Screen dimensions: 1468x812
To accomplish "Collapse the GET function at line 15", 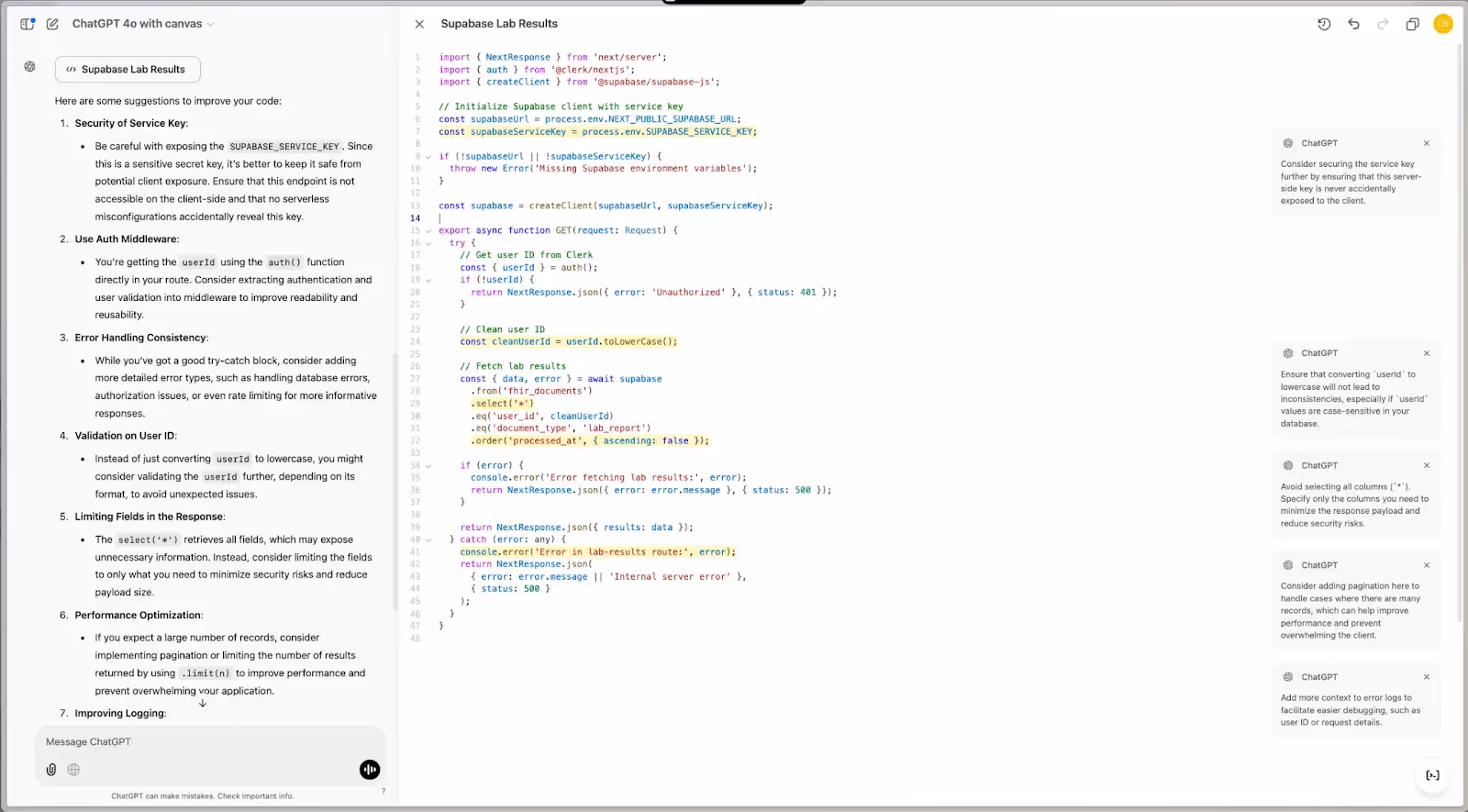I will pos(428,231).
